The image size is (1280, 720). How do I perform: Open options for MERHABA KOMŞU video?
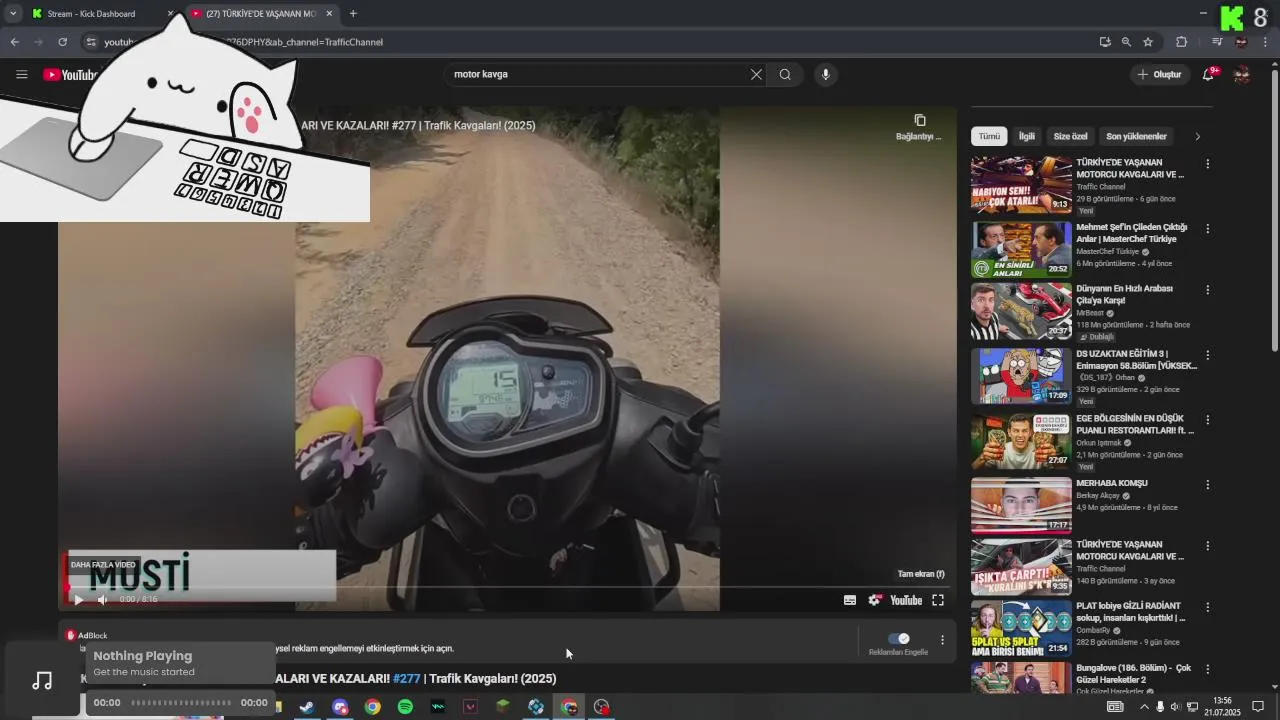pos(1207,485)
